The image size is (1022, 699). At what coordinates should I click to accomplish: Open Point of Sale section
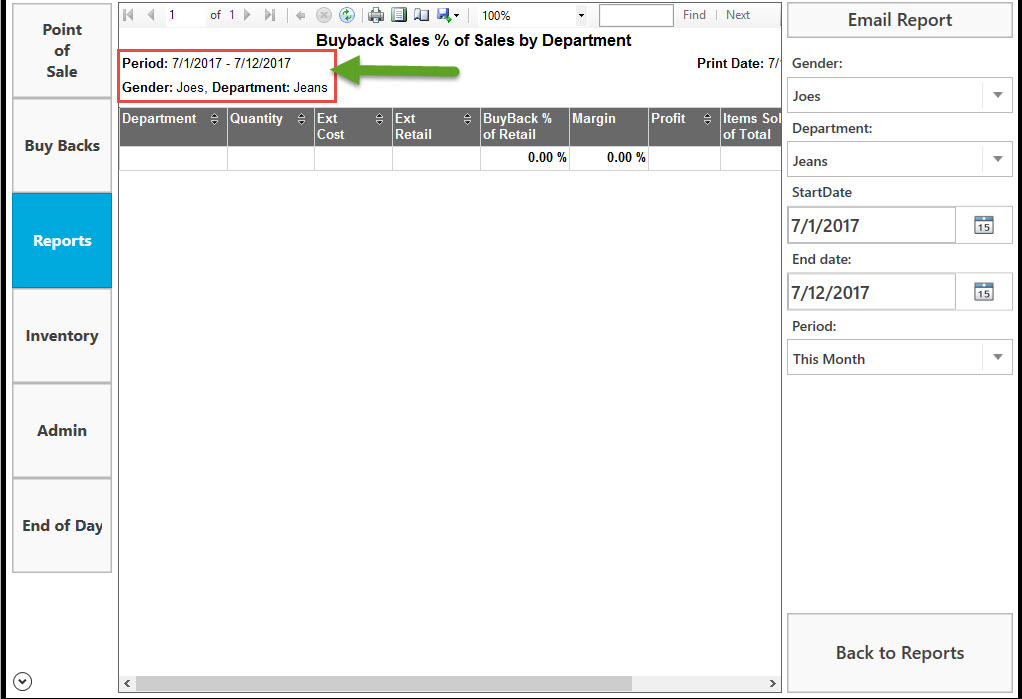point(62,50)
